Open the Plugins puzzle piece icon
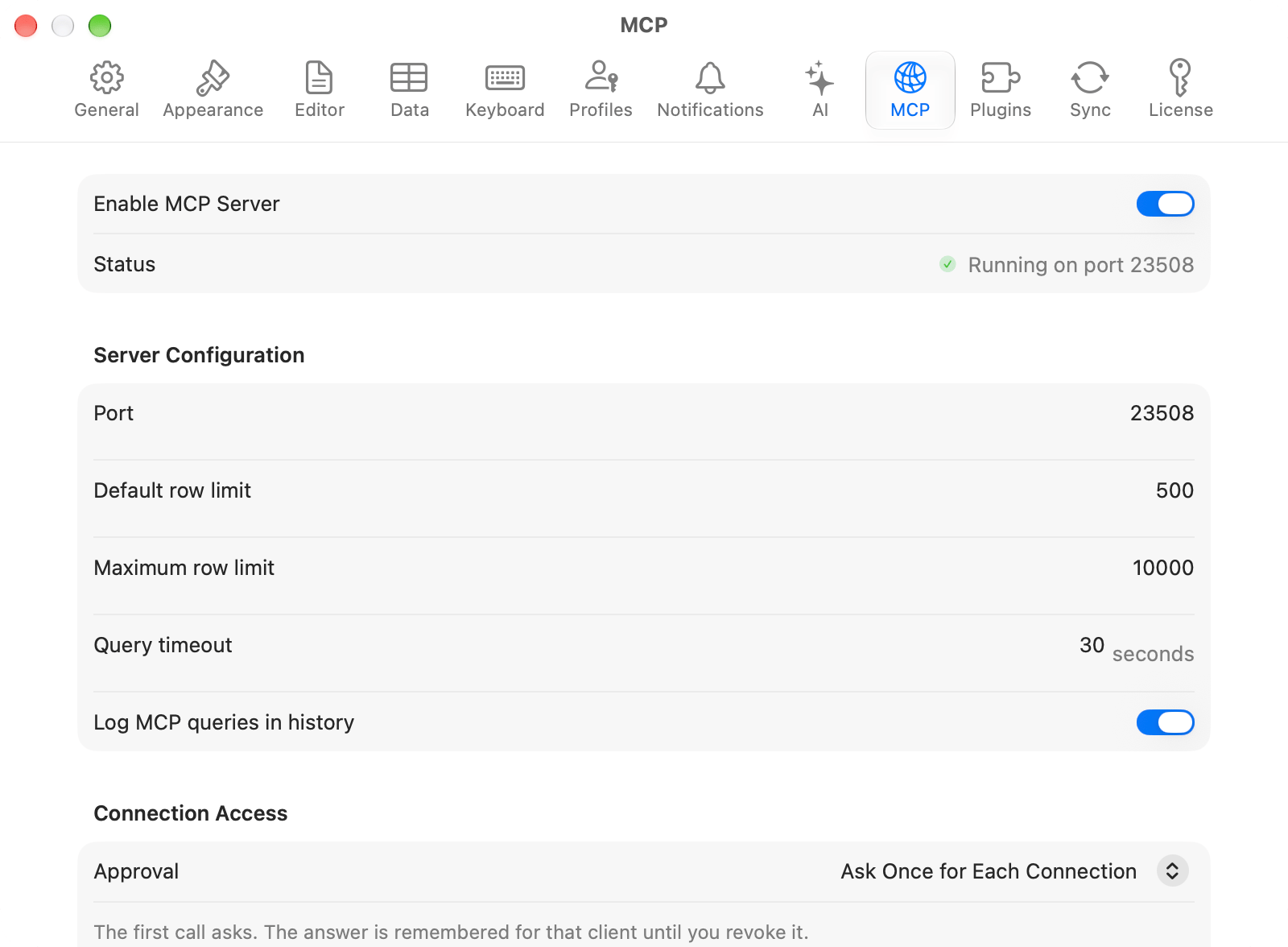 (x=1001, y=78)
